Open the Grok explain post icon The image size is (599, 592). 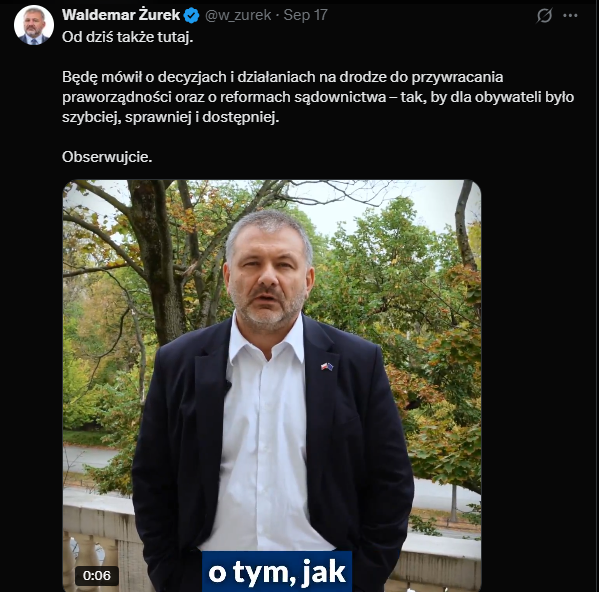544,16
